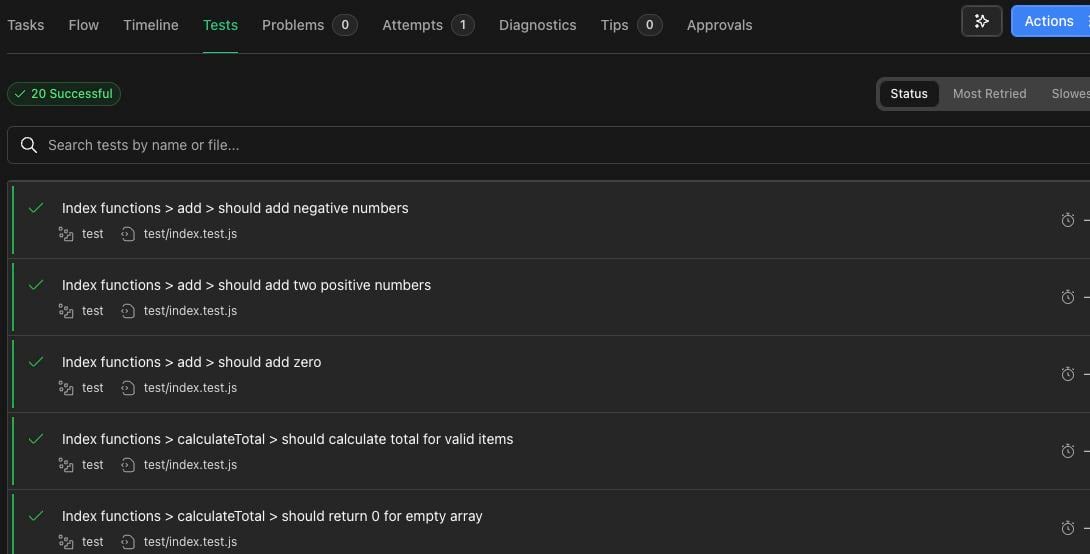Click file icon in 'should add zero' row
Viewport: 1090px width, 554px height.
128,389
